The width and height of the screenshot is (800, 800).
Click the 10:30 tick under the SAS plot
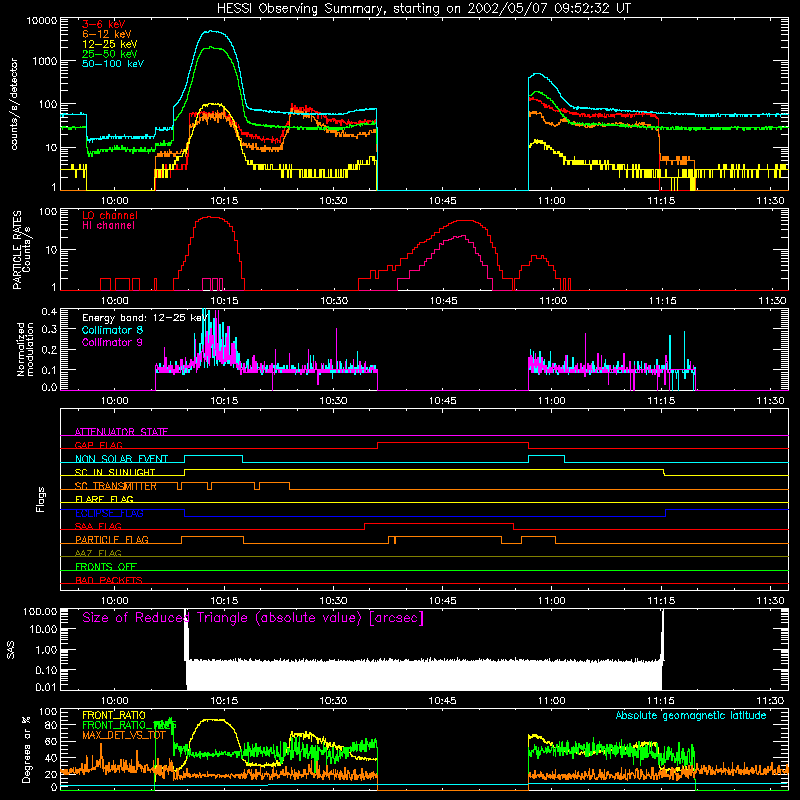(333, 701)
